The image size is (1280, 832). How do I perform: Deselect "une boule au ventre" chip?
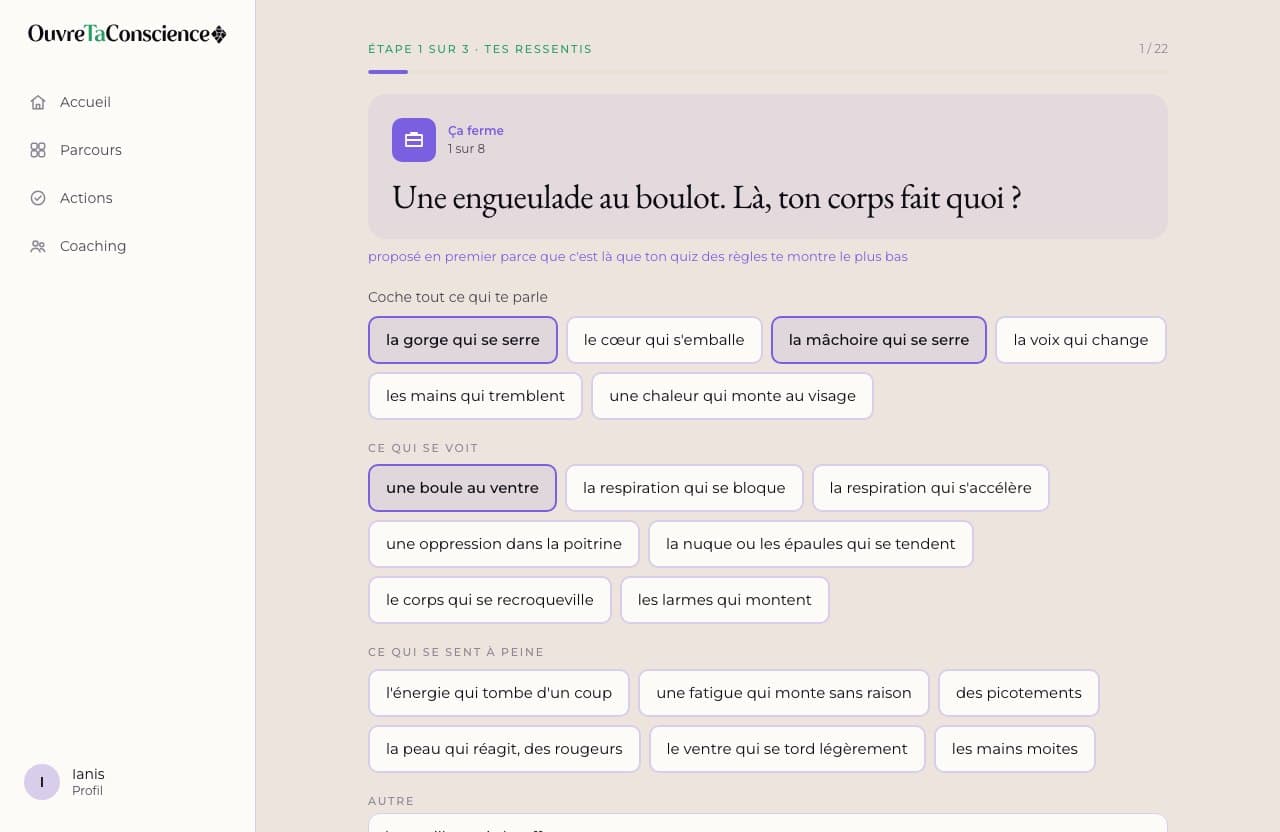click(462, 488)
